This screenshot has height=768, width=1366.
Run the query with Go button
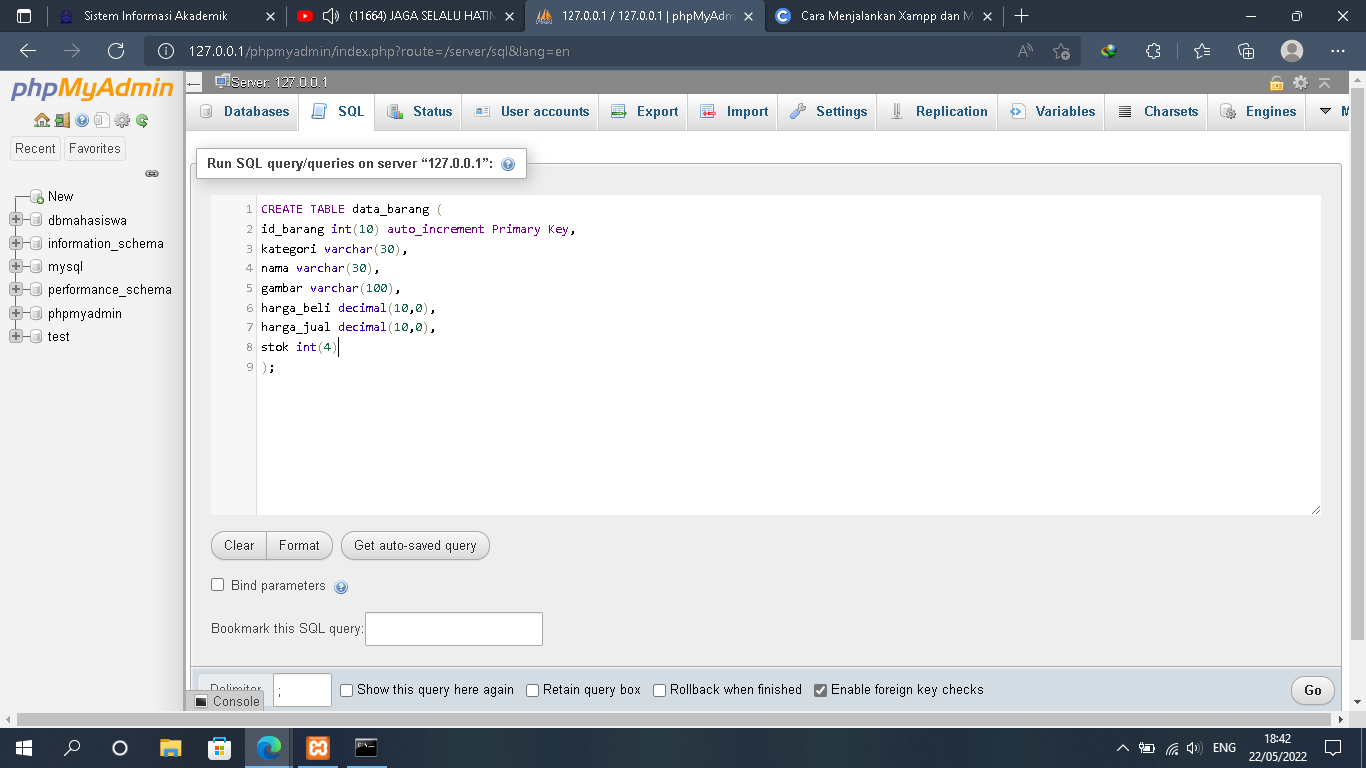(x=1313, y=690)
